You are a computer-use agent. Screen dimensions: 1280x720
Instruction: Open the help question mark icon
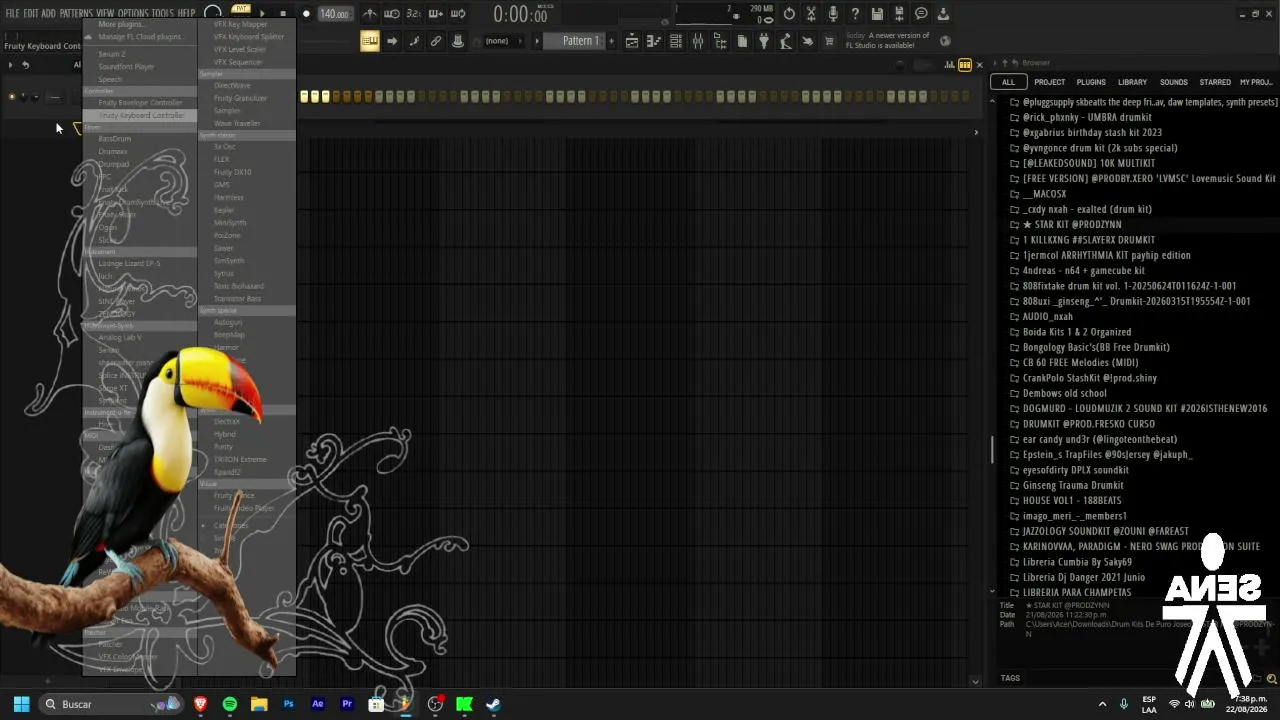click(x=855, y=14)
